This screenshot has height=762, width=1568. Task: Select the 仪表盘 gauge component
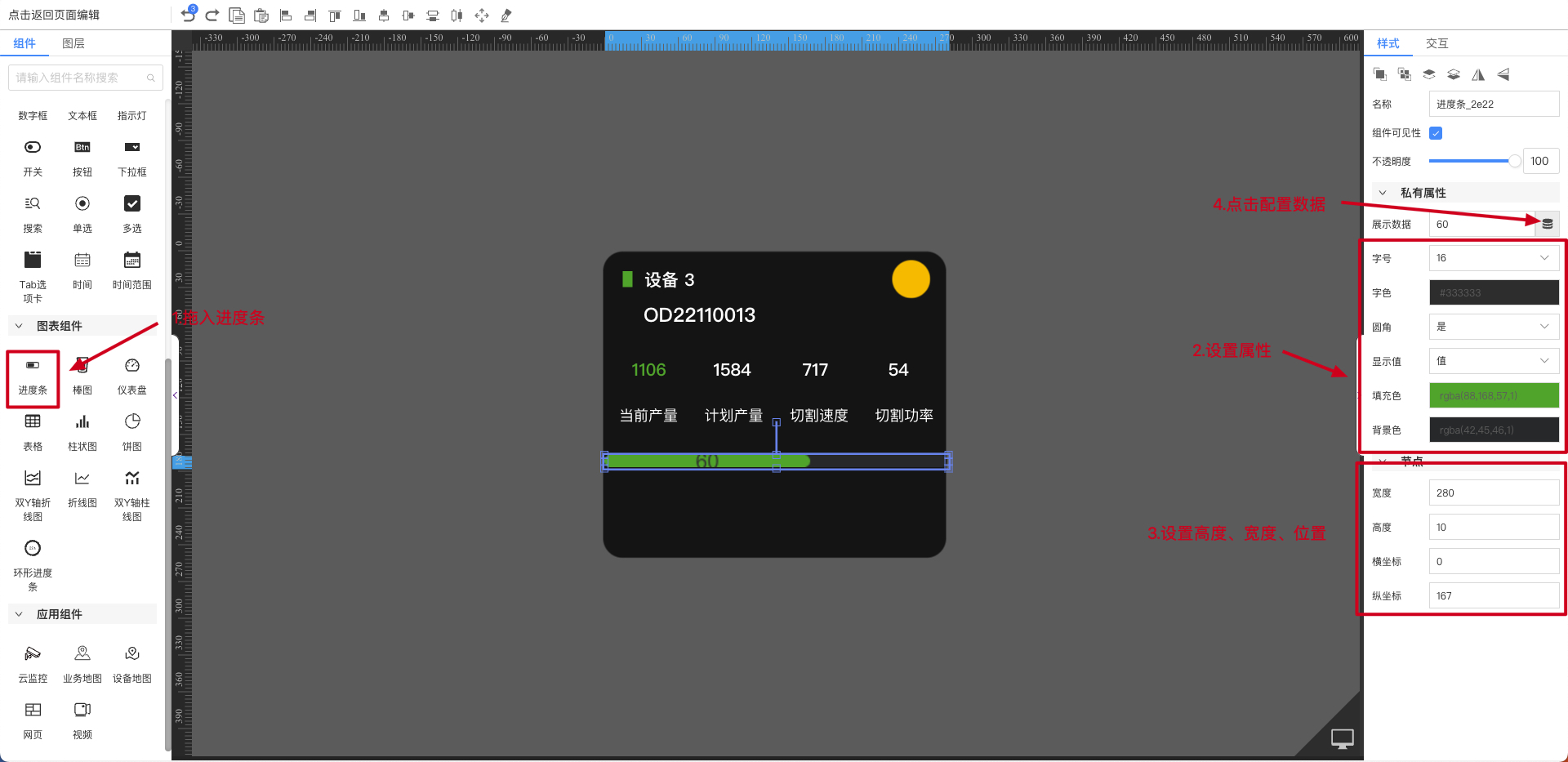click(x=131, y=376)
